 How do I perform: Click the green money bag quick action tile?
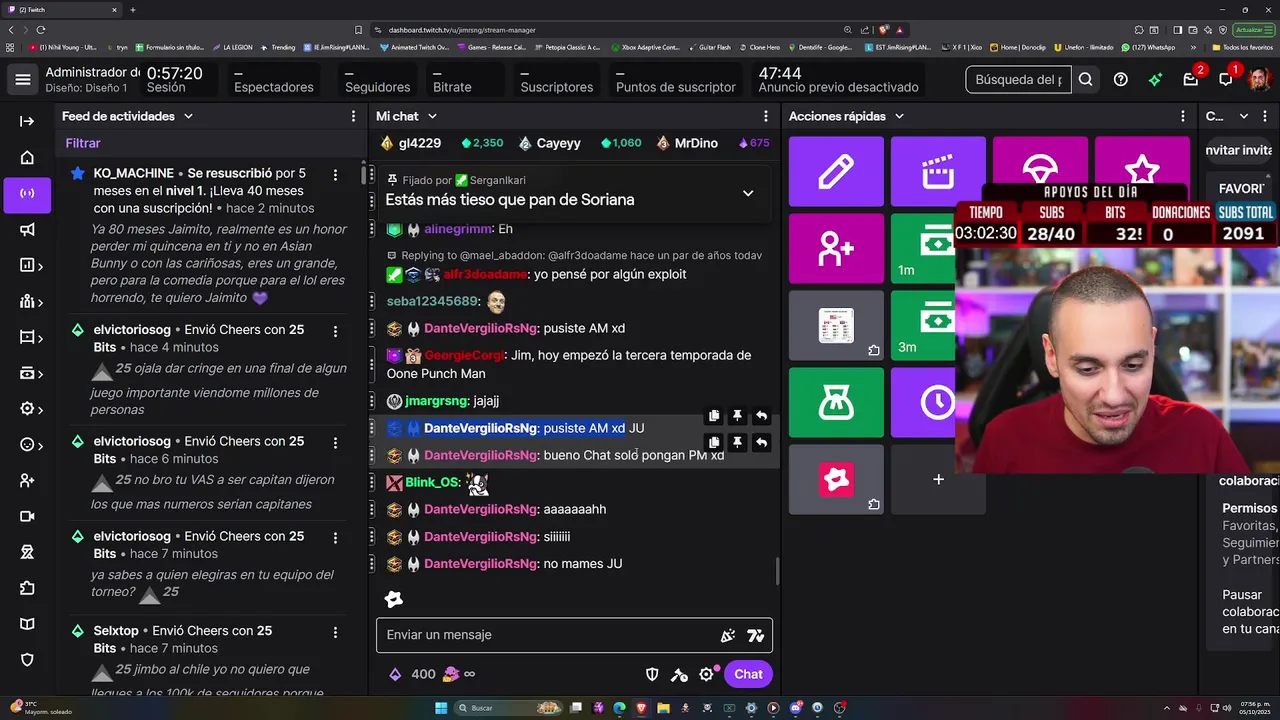pos(836,402)
